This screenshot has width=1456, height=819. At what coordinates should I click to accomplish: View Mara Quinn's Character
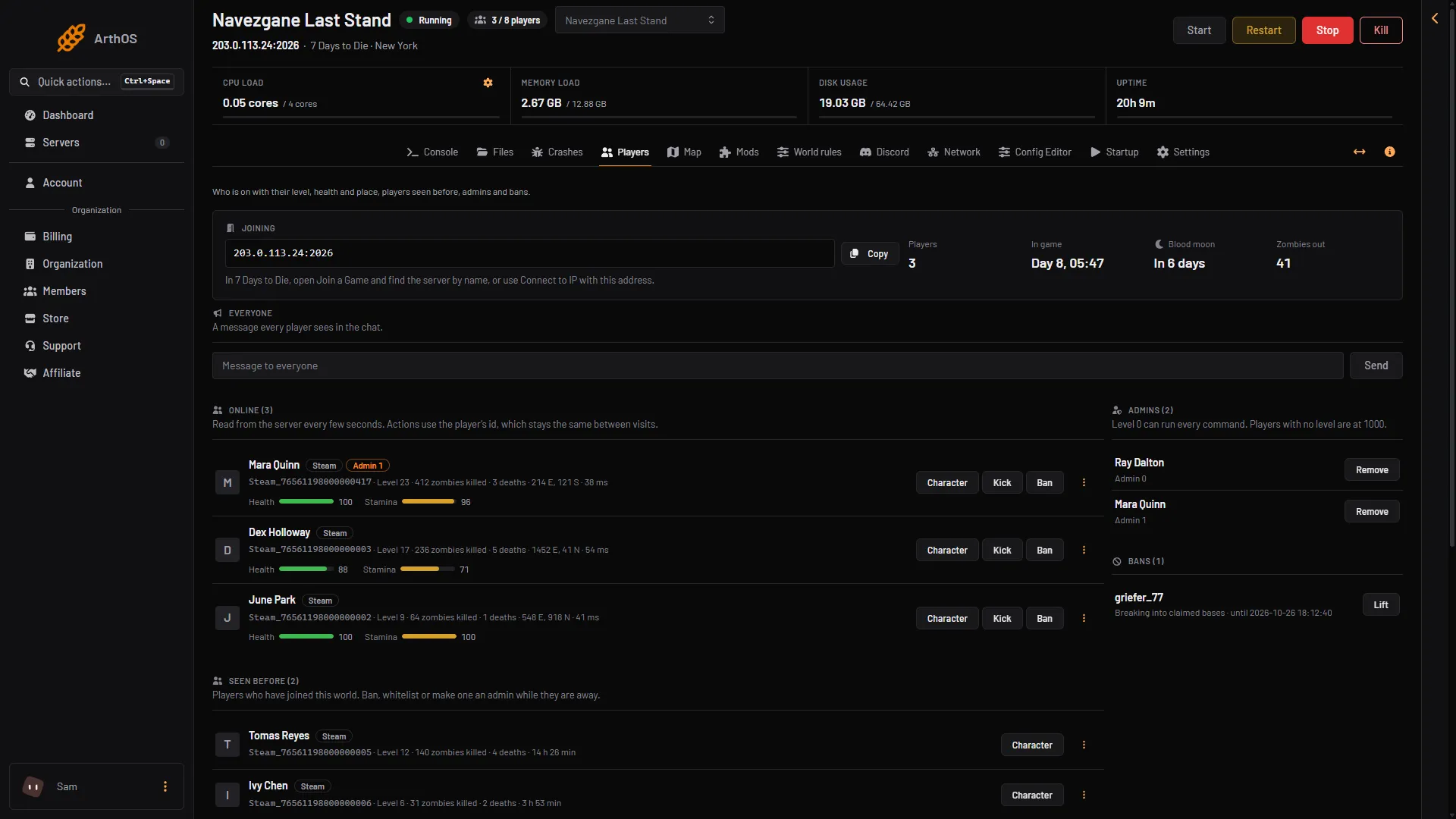pos(947,483)
